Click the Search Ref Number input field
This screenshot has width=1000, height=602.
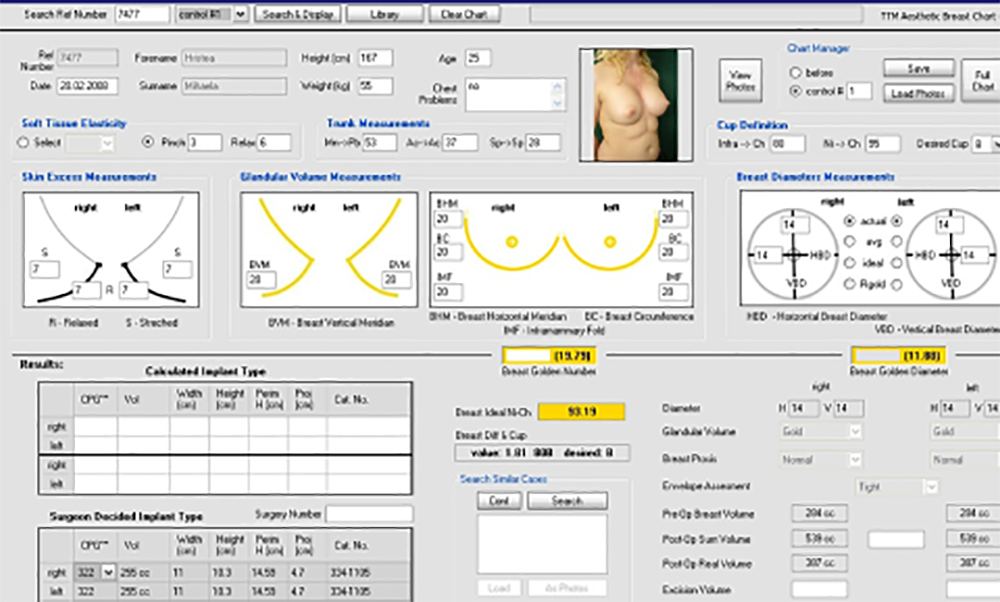[141, 15]
